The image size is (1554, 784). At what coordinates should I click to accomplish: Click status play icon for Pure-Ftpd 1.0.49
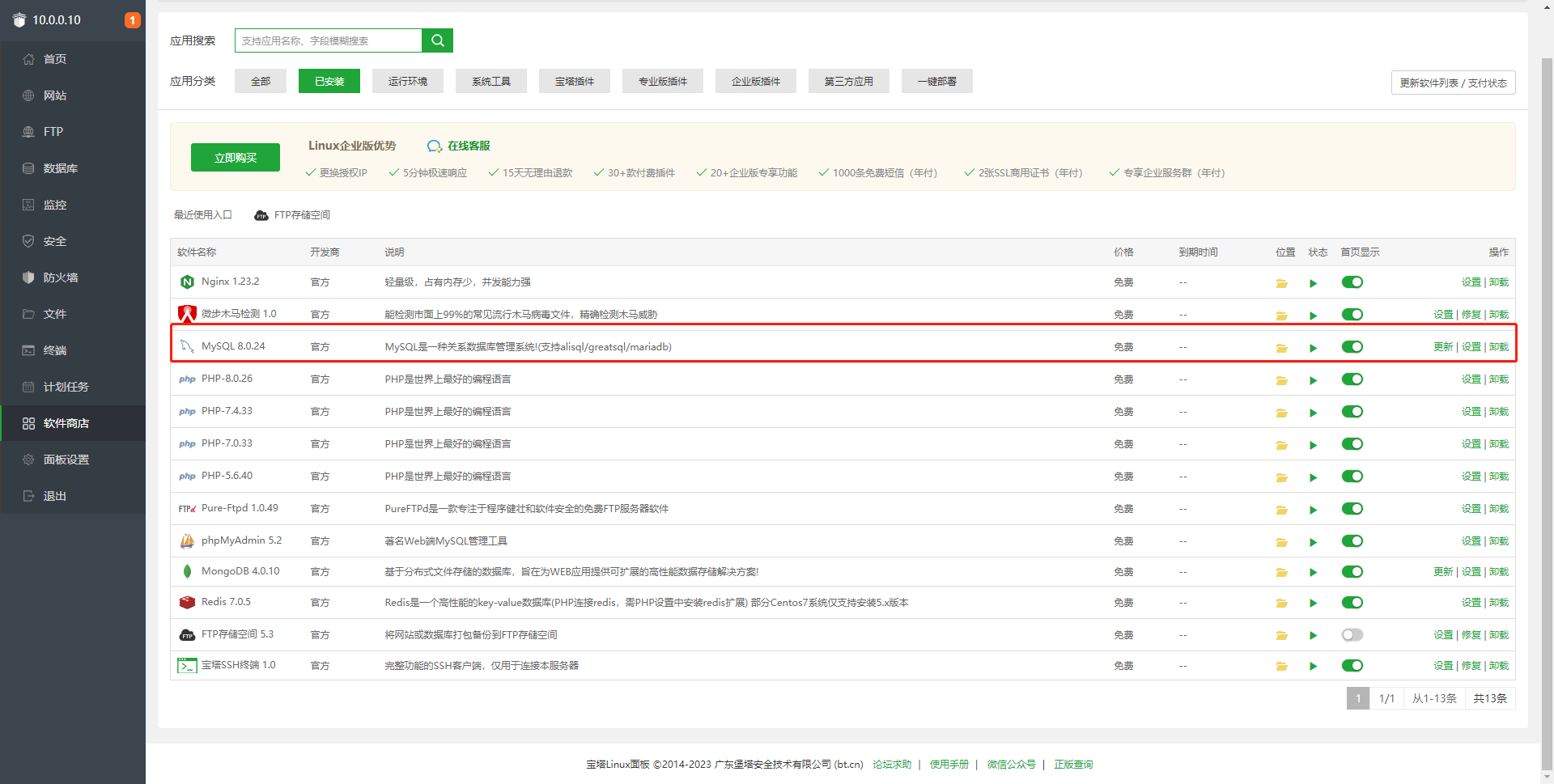1314,510
